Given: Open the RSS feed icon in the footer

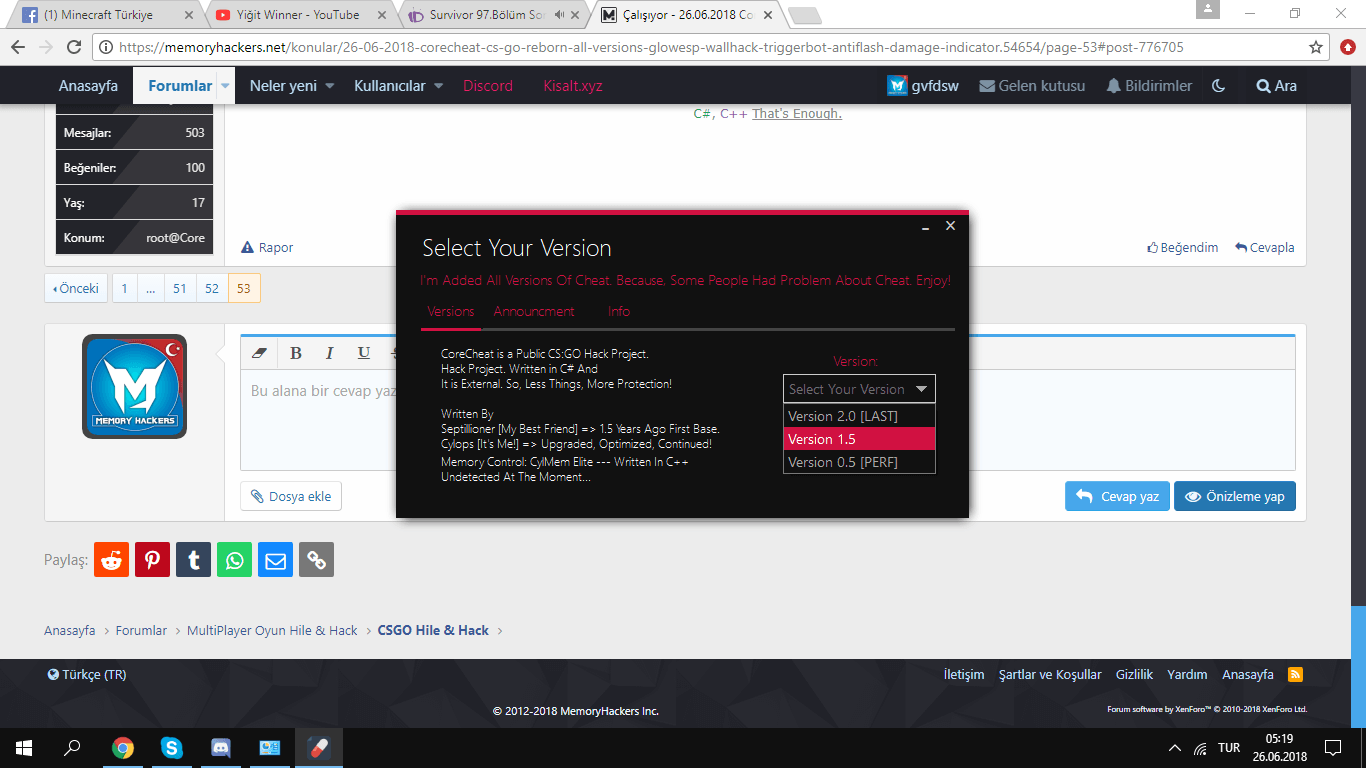Looking at the screenshot, I should tap(1295, 674).
